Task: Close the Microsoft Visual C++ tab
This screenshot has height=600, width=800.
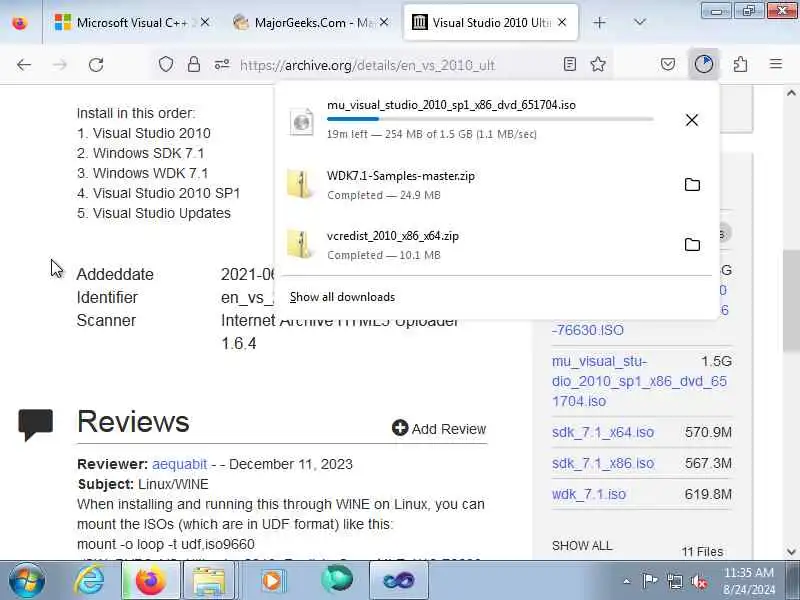Action: click(205, 22)
